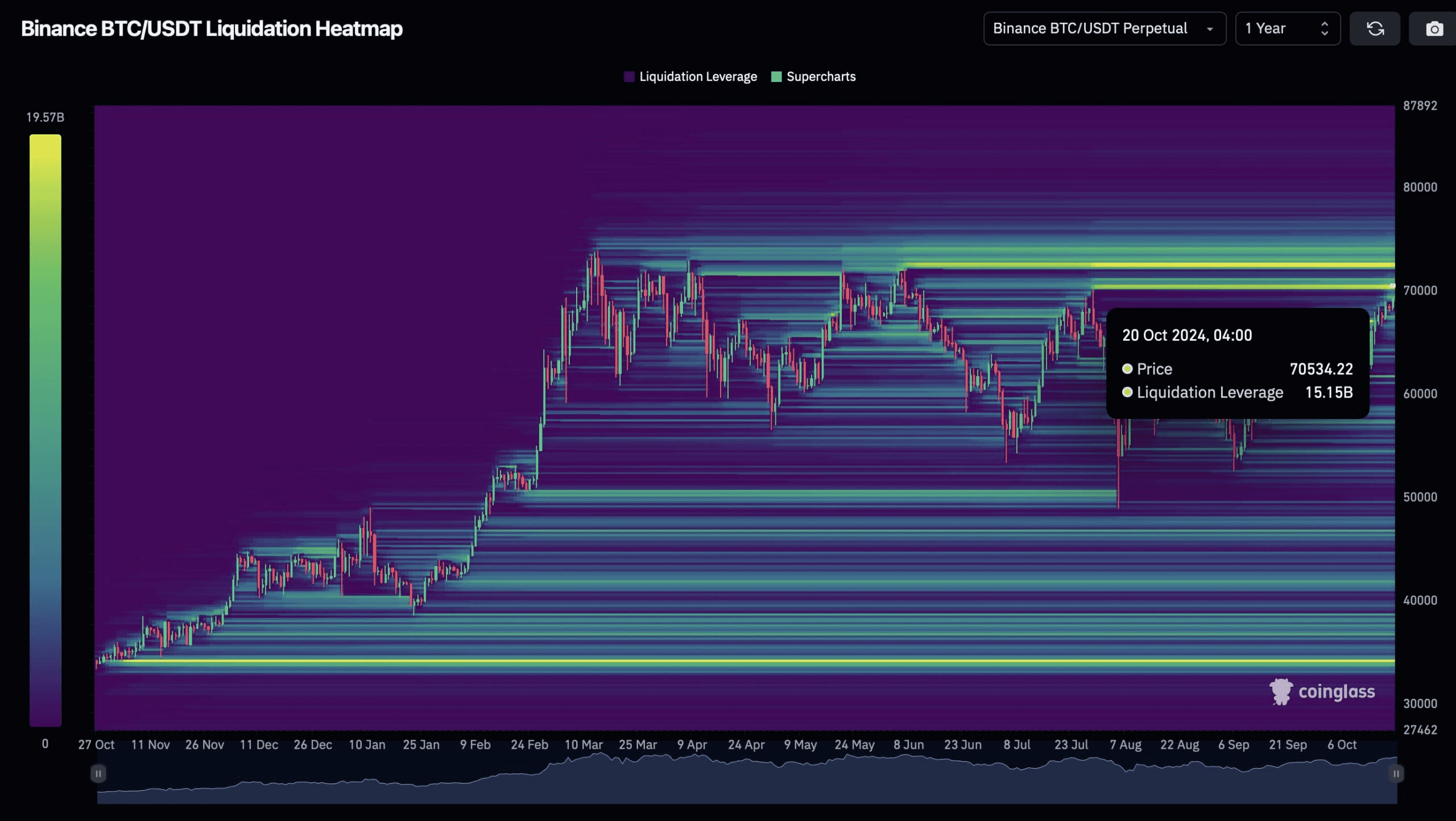Click the 8 Jul date label
This screenshot has width=1456, height=821.
(x=1017, y=745)
